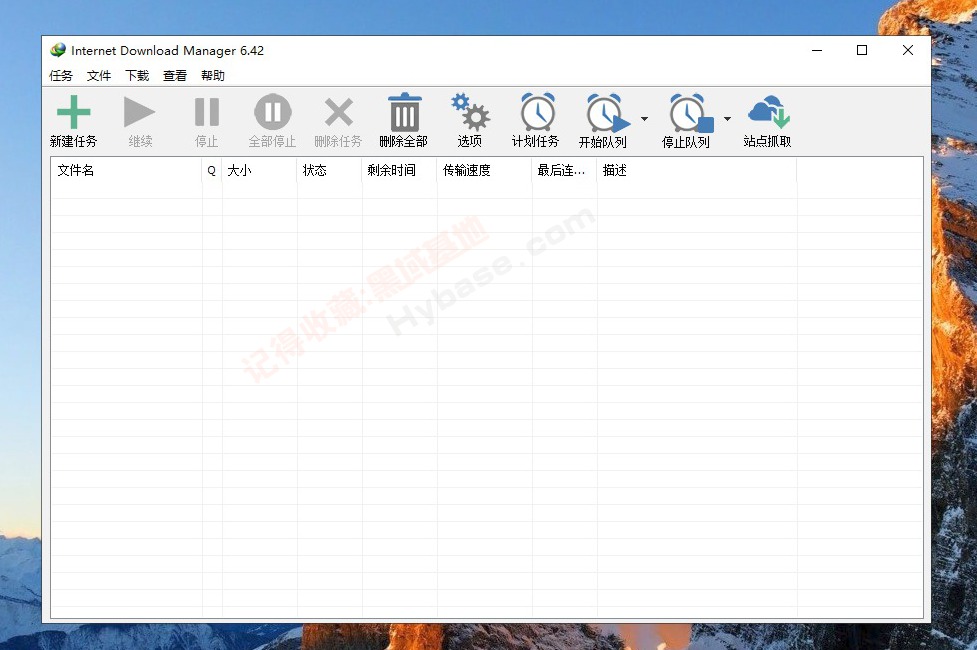The width and height of the screenshot is (977, 650).
Task: Open 选项 gears icon
Action: pos(470,112)
